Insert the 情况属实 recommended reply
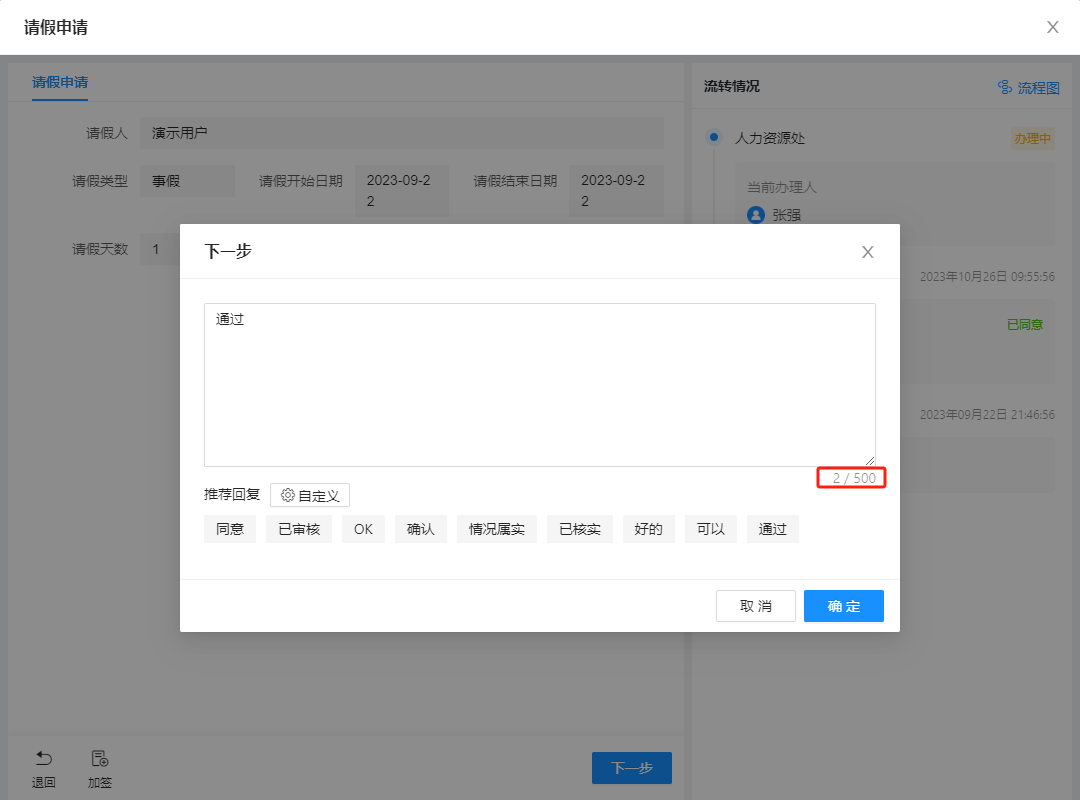1080x800 pixels. (497, 529)
